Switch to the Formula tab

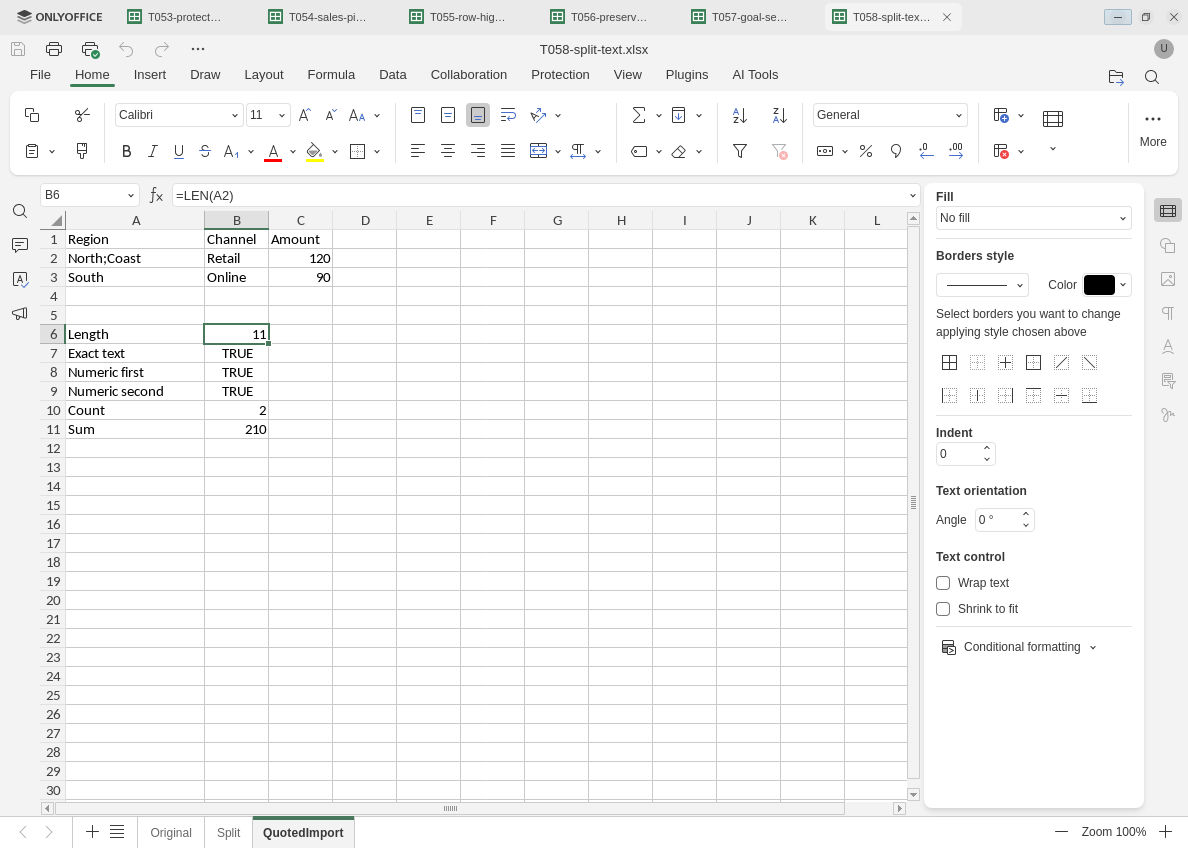pyautogui.click(x=331, y=75)
